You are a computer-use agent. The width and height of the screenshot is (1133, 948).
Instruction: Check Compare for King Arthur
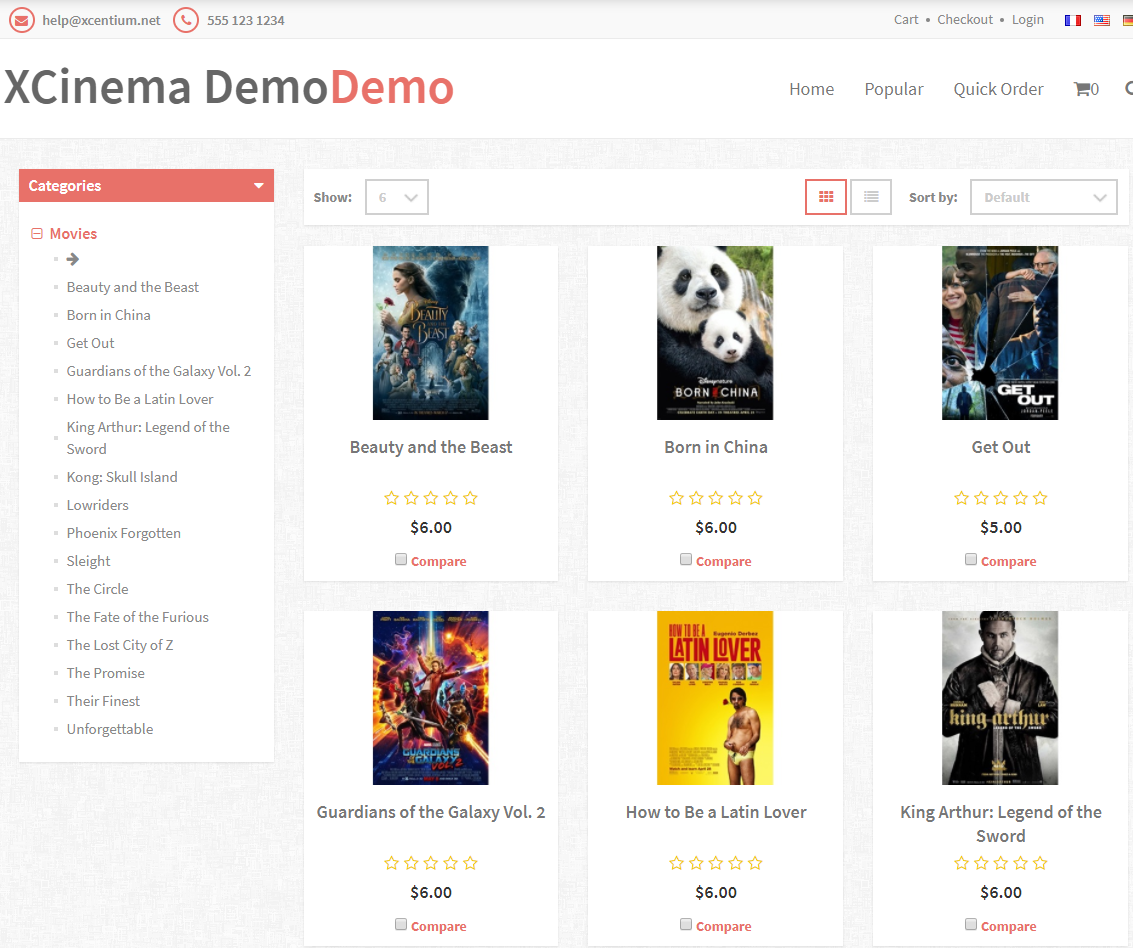point(970,923)
